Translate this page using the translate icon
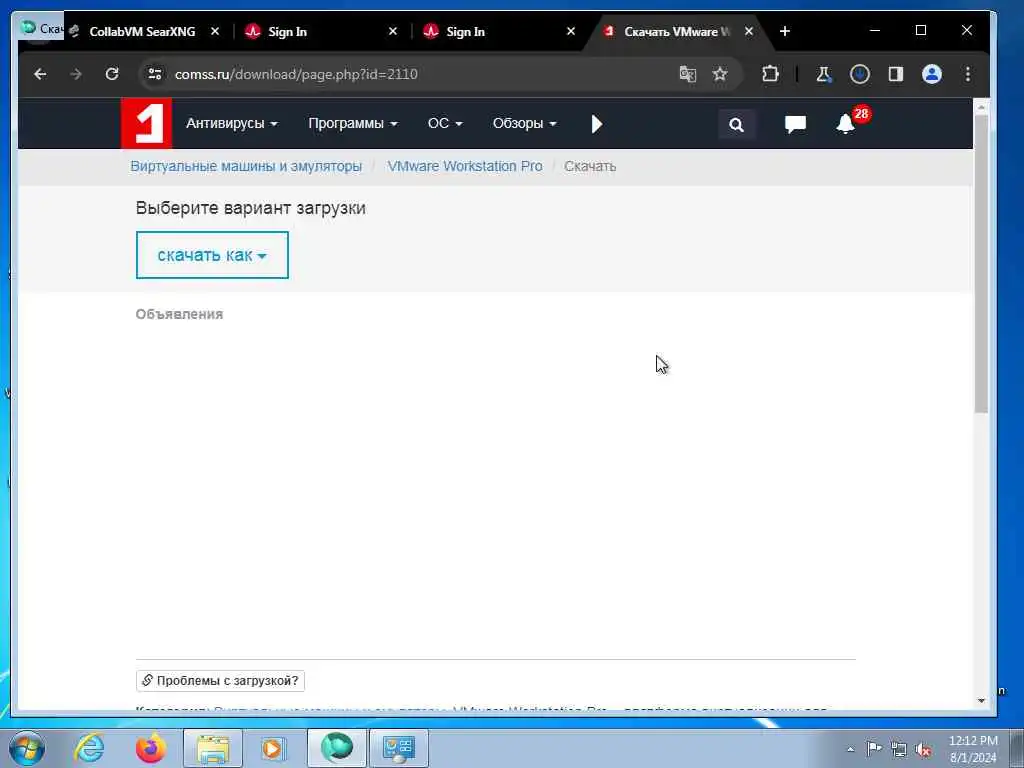Image resolution: width=1024 pixels, height=768 pixels. pos(688,74)
